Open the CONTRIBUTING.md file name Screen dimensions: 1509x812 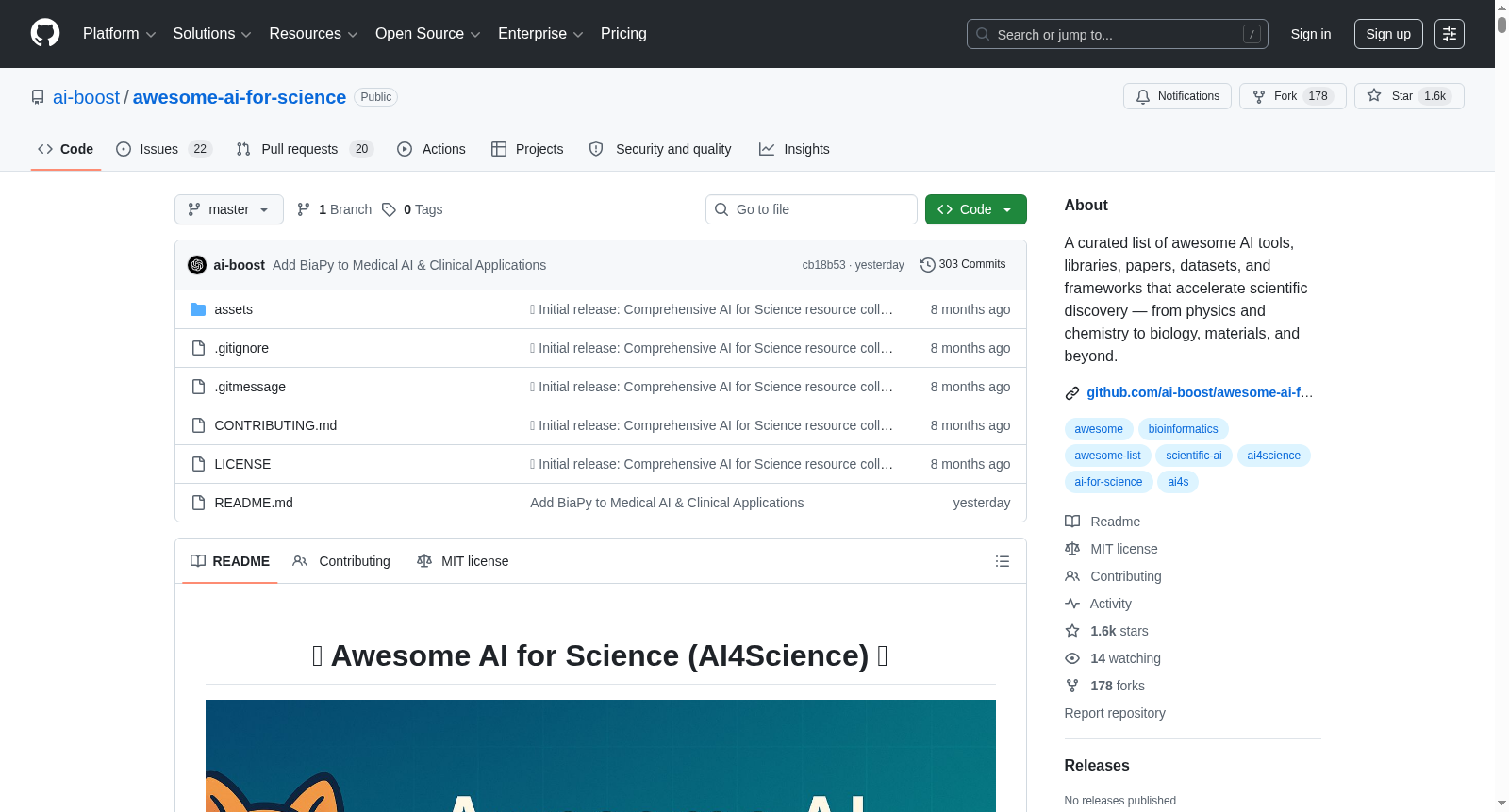click(x=275, y=425)
